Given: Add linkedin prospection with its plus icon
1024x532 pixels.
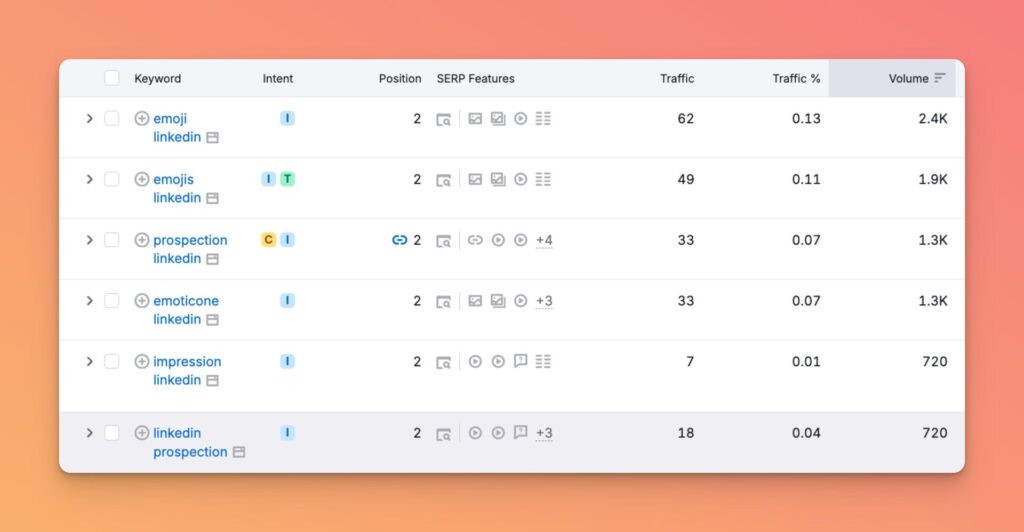Looking at the screenshot, I should tap(142, 433).
